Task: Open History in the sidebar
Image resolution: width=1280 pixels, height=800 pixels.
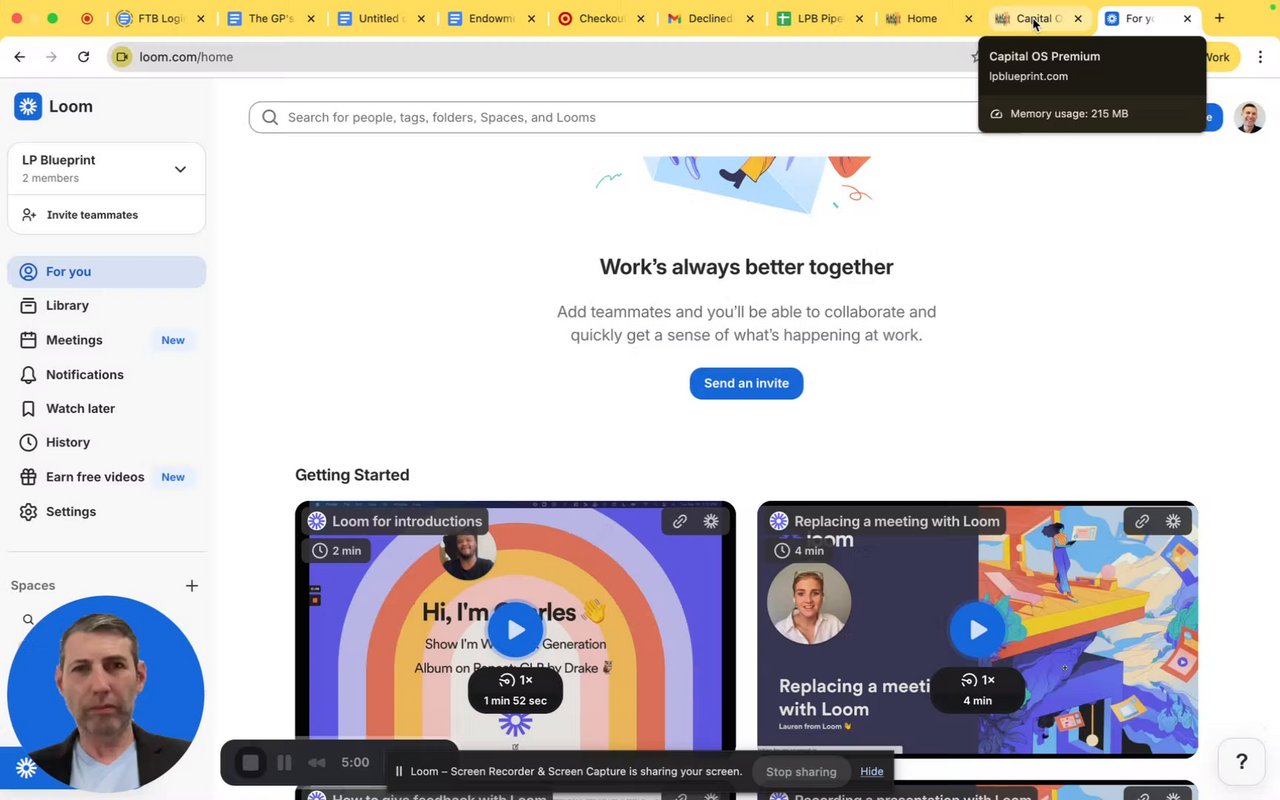Action: (106, 442)
